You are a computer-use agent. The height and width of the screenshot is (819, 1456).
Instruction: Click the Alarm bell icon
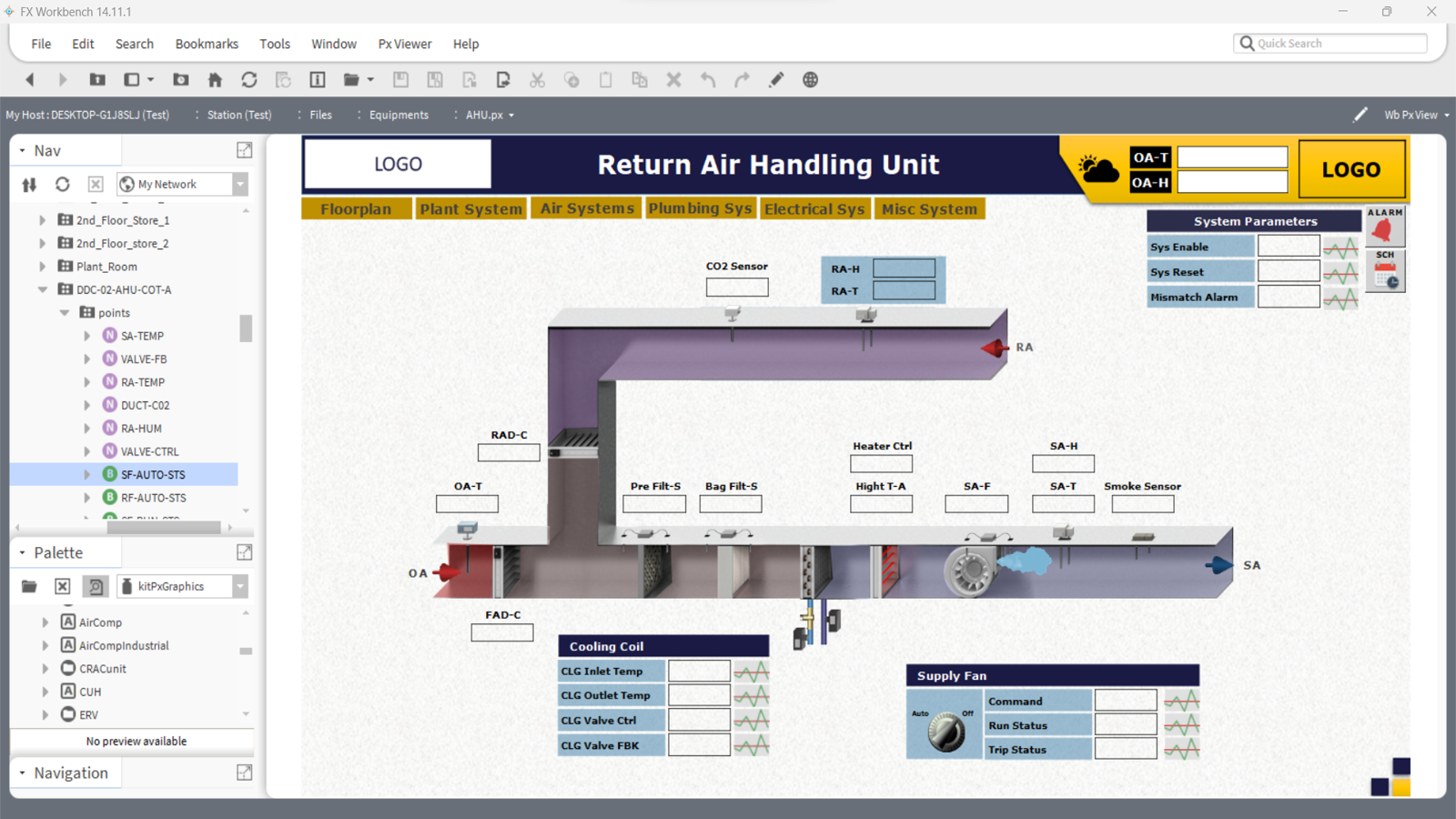[1383, 229]
